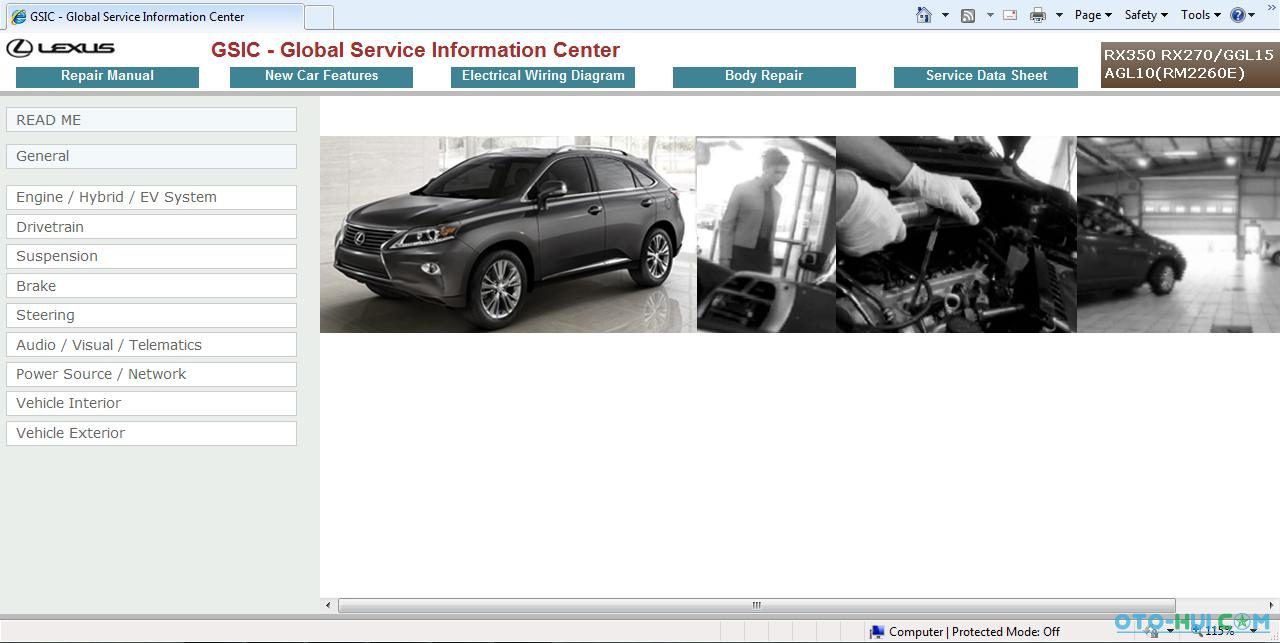Open the Suspension category
The height and width of the screenshot is (643, 1280).
[151, 256]
